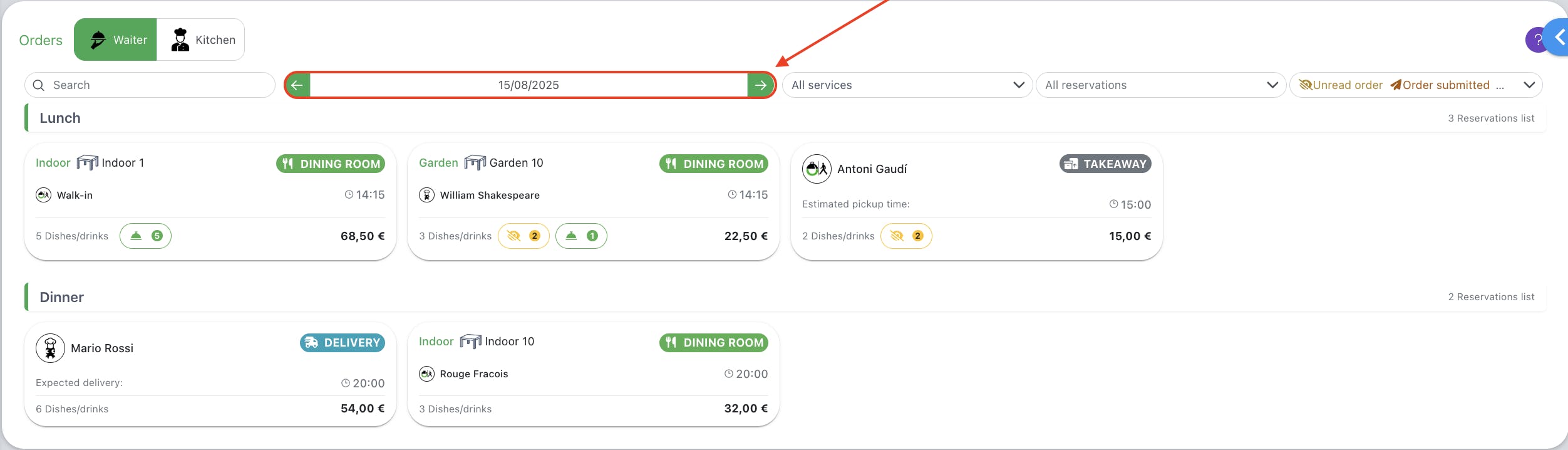This screenshot has height=450, width=1568.
Task: Click the Antoni Gaudí takeaway avatar icon
Action: [817, 169]
